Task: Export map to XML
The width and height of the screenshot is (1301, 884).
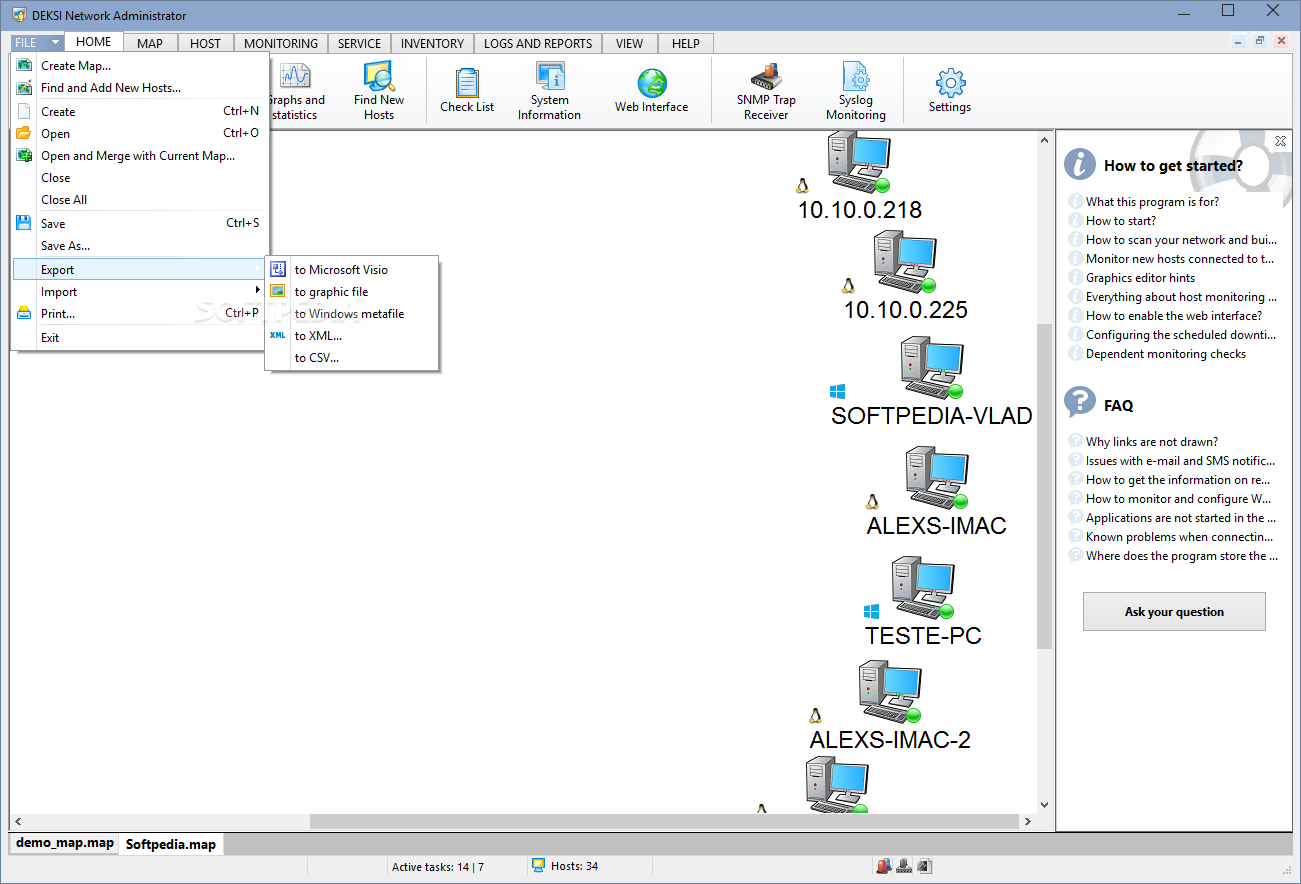Action: click(352, 336)
